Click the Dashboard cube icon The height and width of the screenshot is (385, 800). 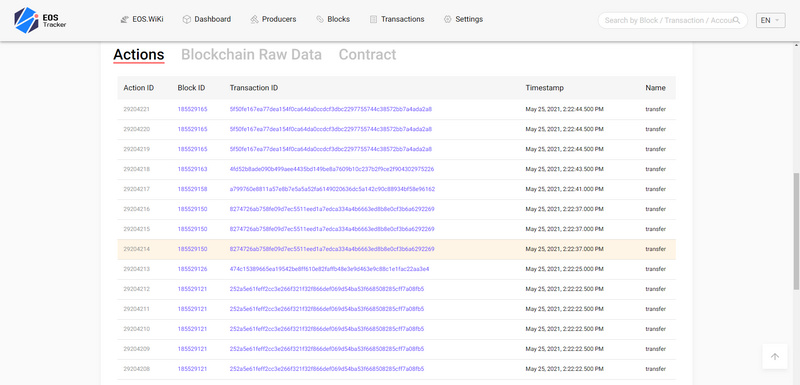coord(187,19)
